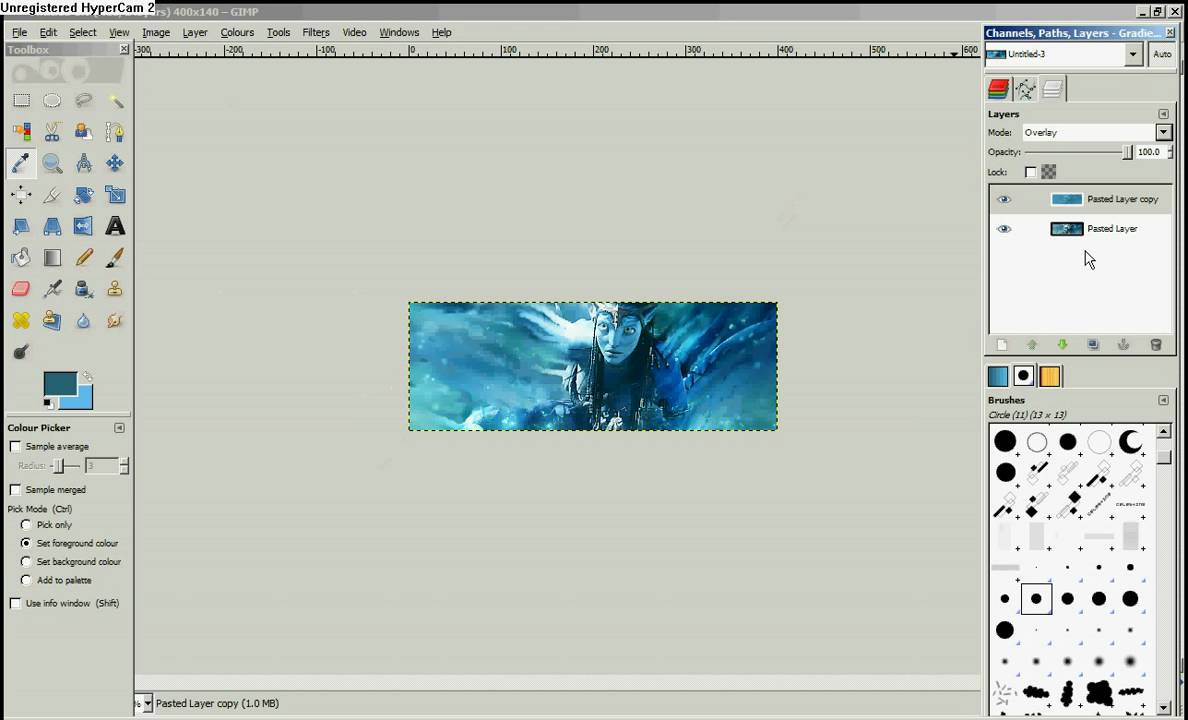This screenshot has height=720, width=1188.
Task: Select the Perspective tool
Action: tap(52, 226)
